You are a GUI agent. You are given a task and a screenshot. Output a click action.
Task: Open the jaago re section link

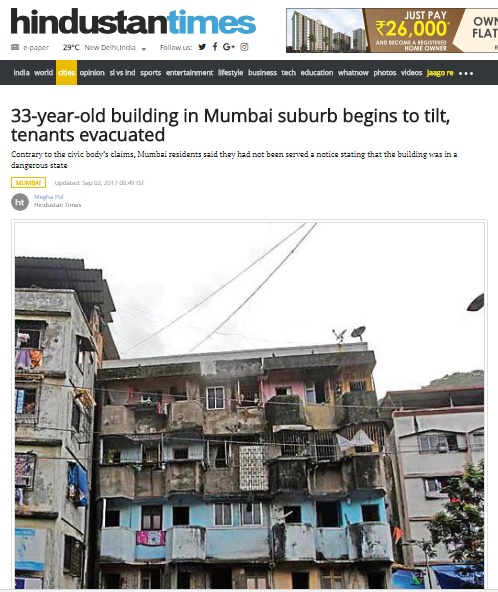pyautogui.click(x=440, y=72)
